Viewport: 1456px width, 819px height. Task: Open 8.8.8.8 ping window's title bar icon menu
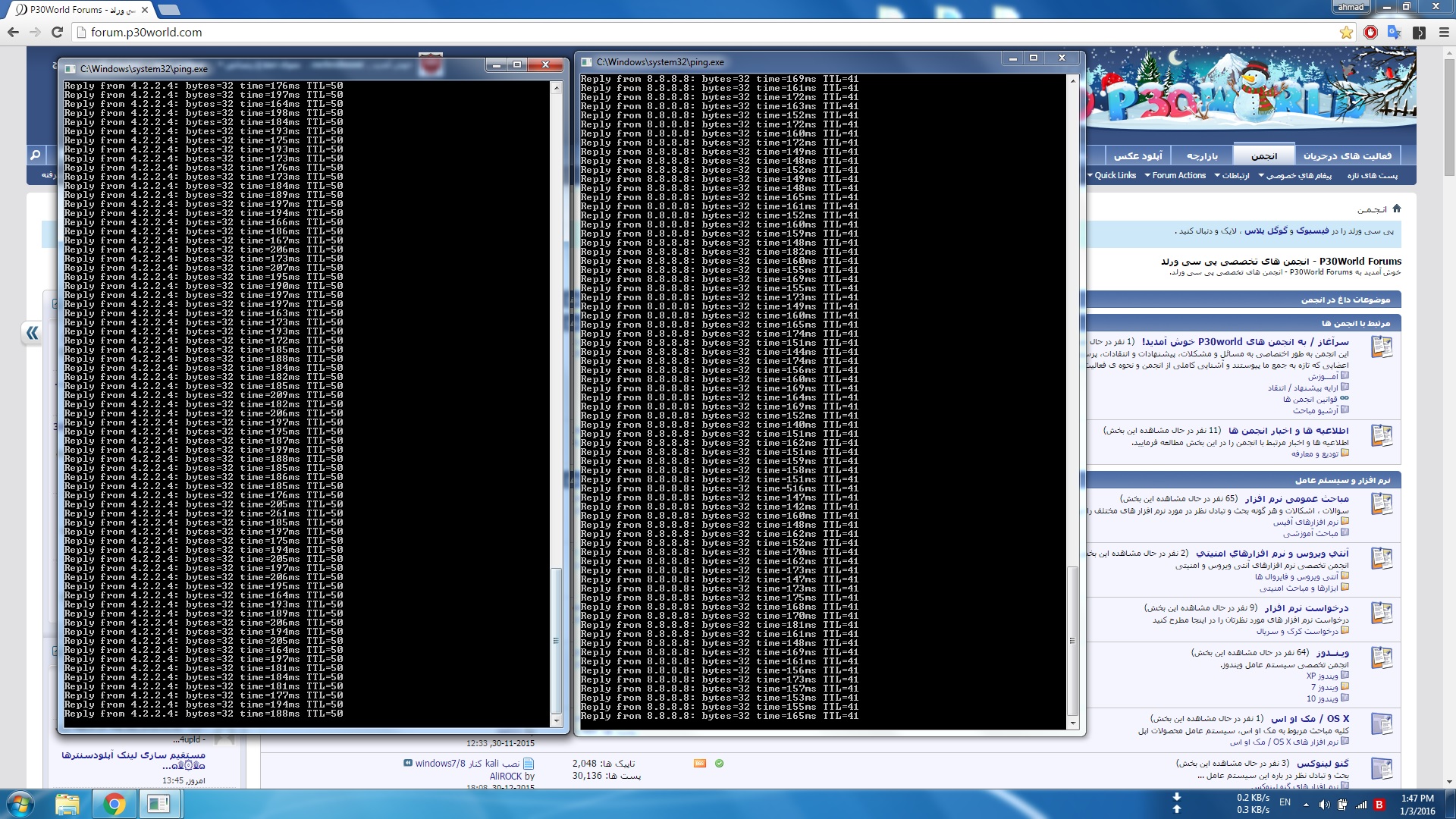[587, 61]
